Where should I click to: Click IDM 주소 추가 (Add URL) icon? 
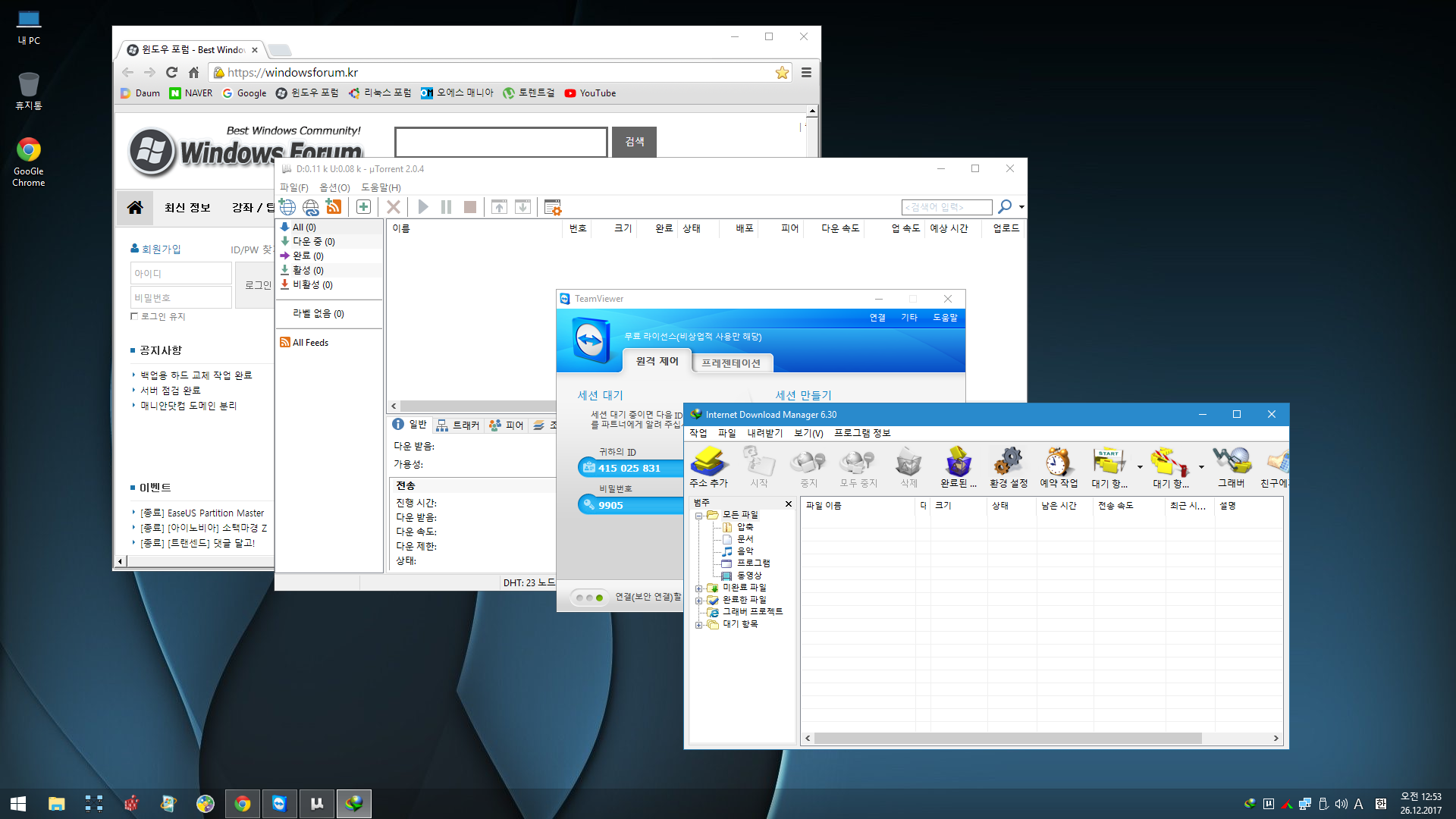(708, 467)
